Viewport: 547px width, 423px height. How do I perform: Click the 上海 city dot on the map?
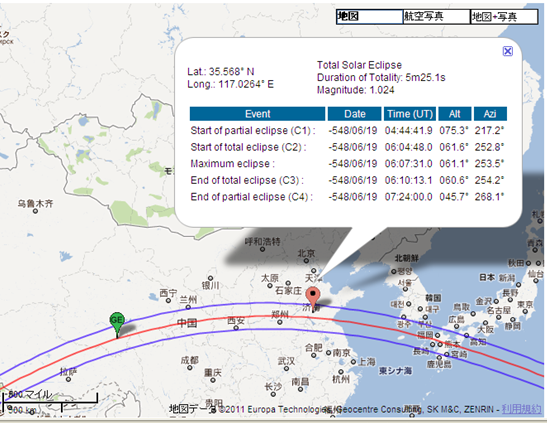(x=353, y=362)
